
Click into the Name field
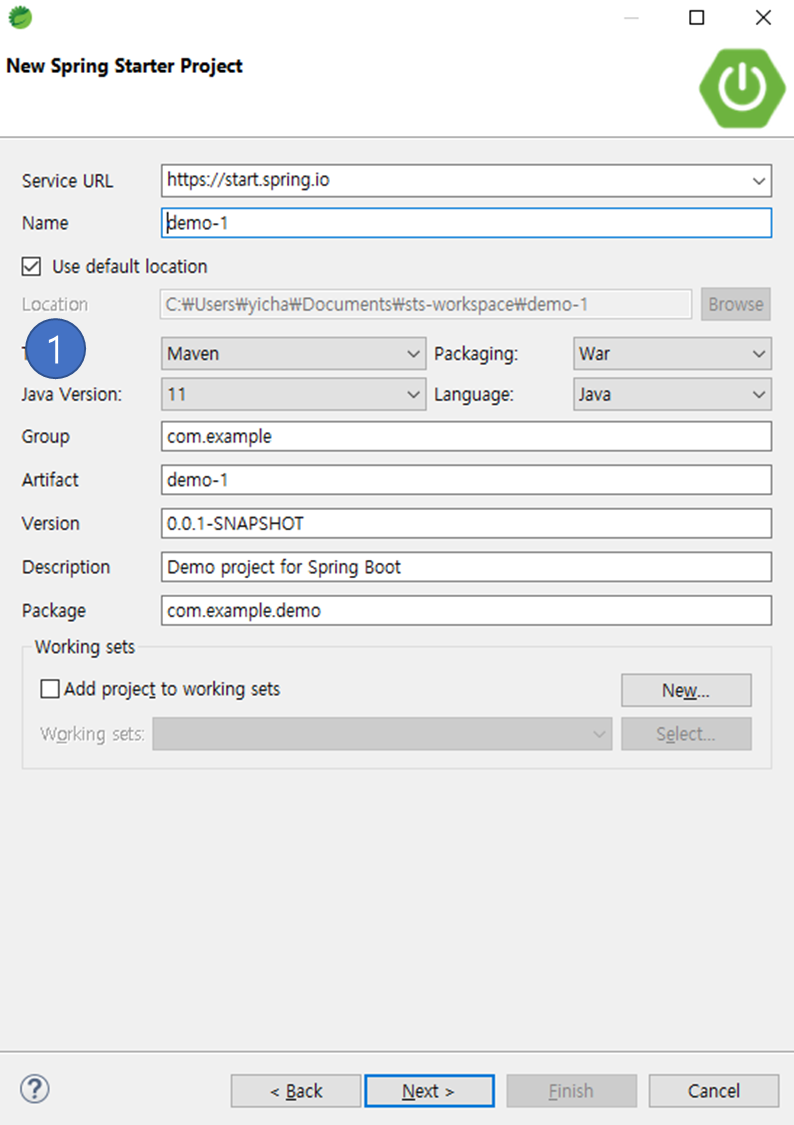(x=466, y=223)
